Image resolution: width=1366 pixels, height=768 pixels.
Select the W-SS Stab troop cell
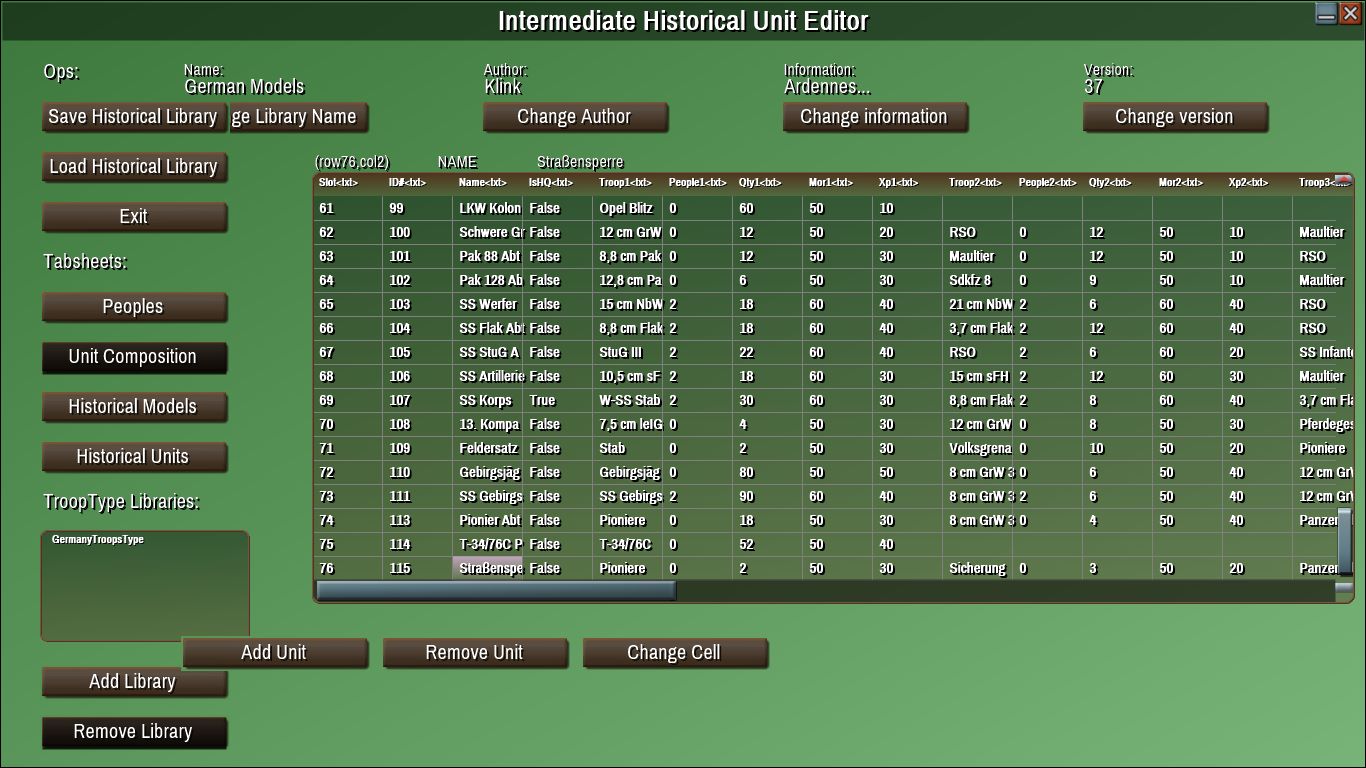[x=628, y=400]
